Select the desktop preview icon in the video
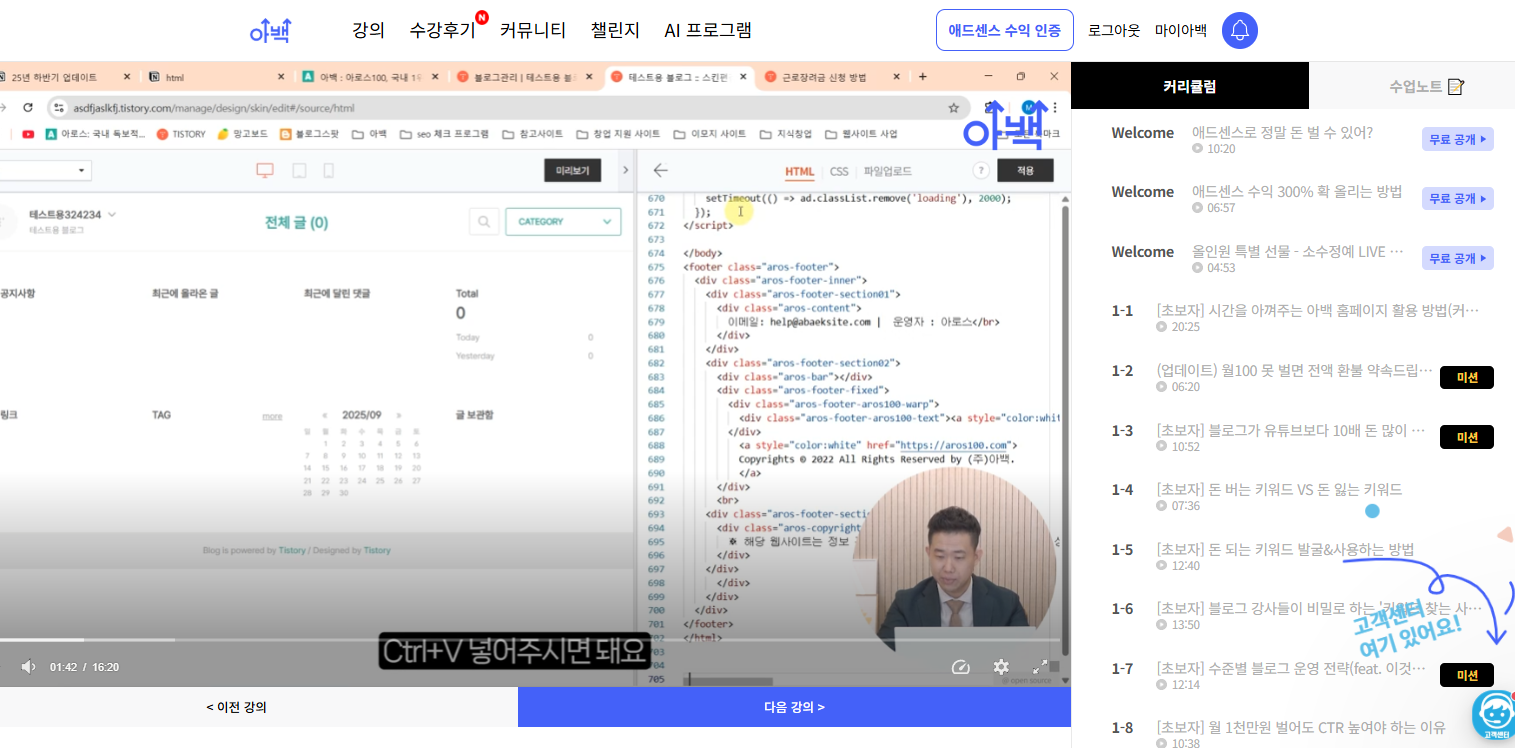1515x748 pixels. point(265,171)
